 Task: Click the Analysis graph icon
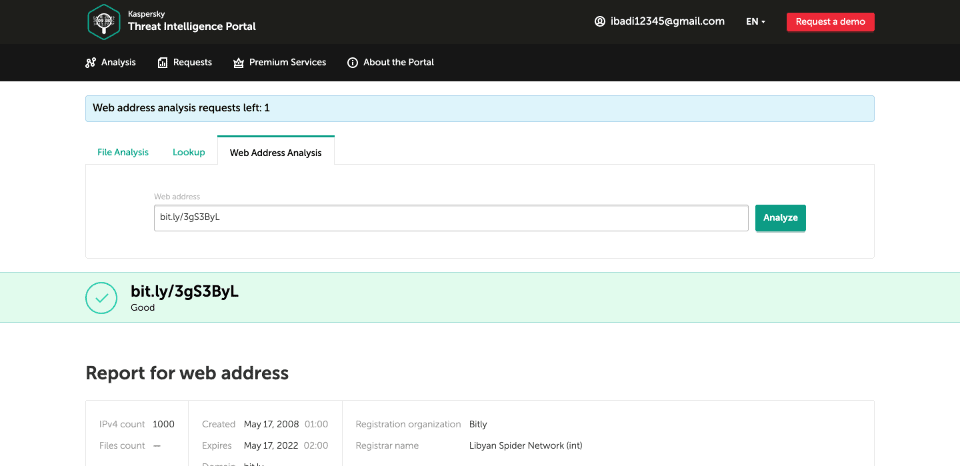click(x=91, y=62)
